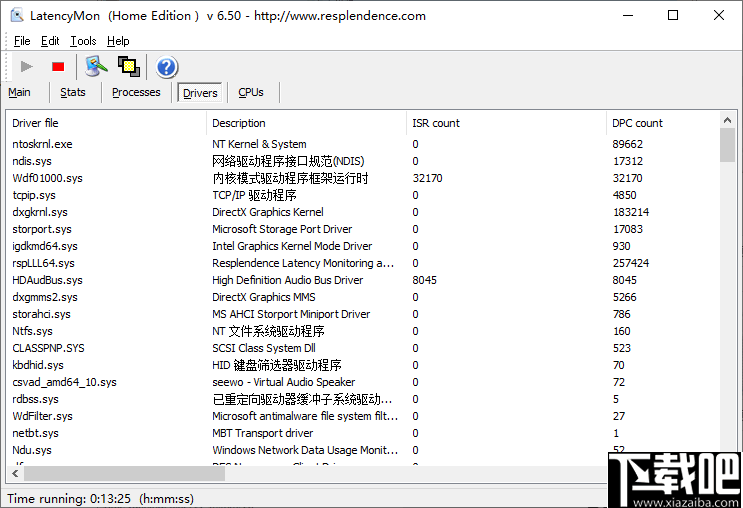Click DPC count value 183214

tap(631, 212)
